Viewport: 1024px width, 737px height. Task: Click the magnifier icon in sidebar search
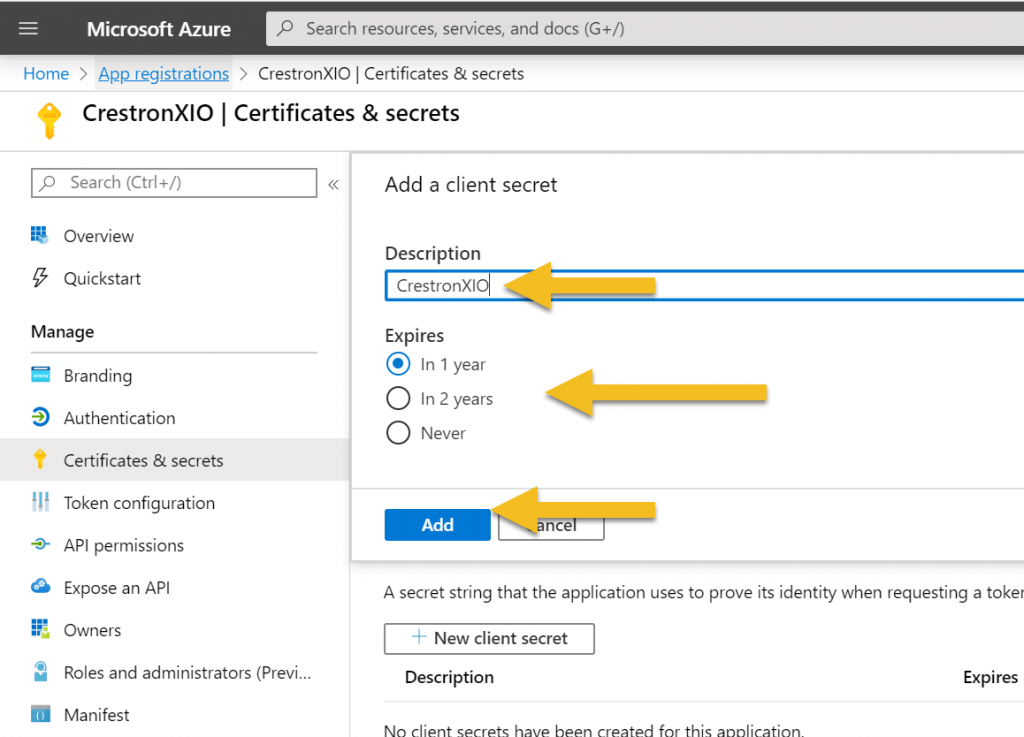tap(48, 183)
